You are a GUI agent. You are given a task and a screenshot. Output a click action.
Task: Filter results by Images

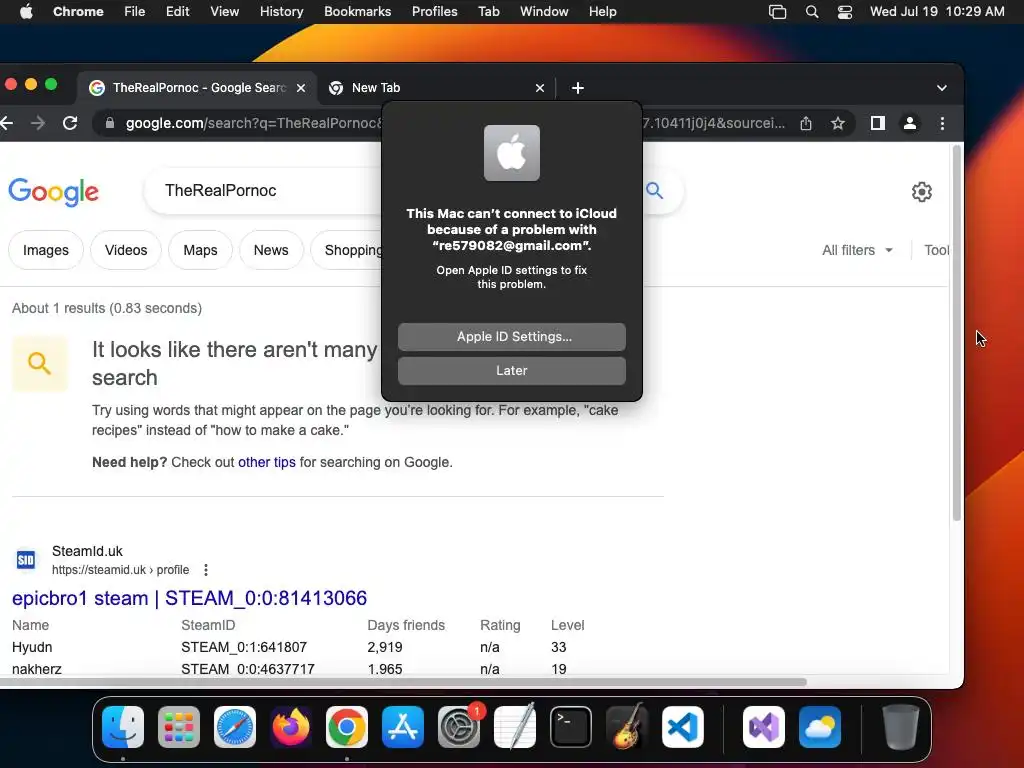point(46,250)
